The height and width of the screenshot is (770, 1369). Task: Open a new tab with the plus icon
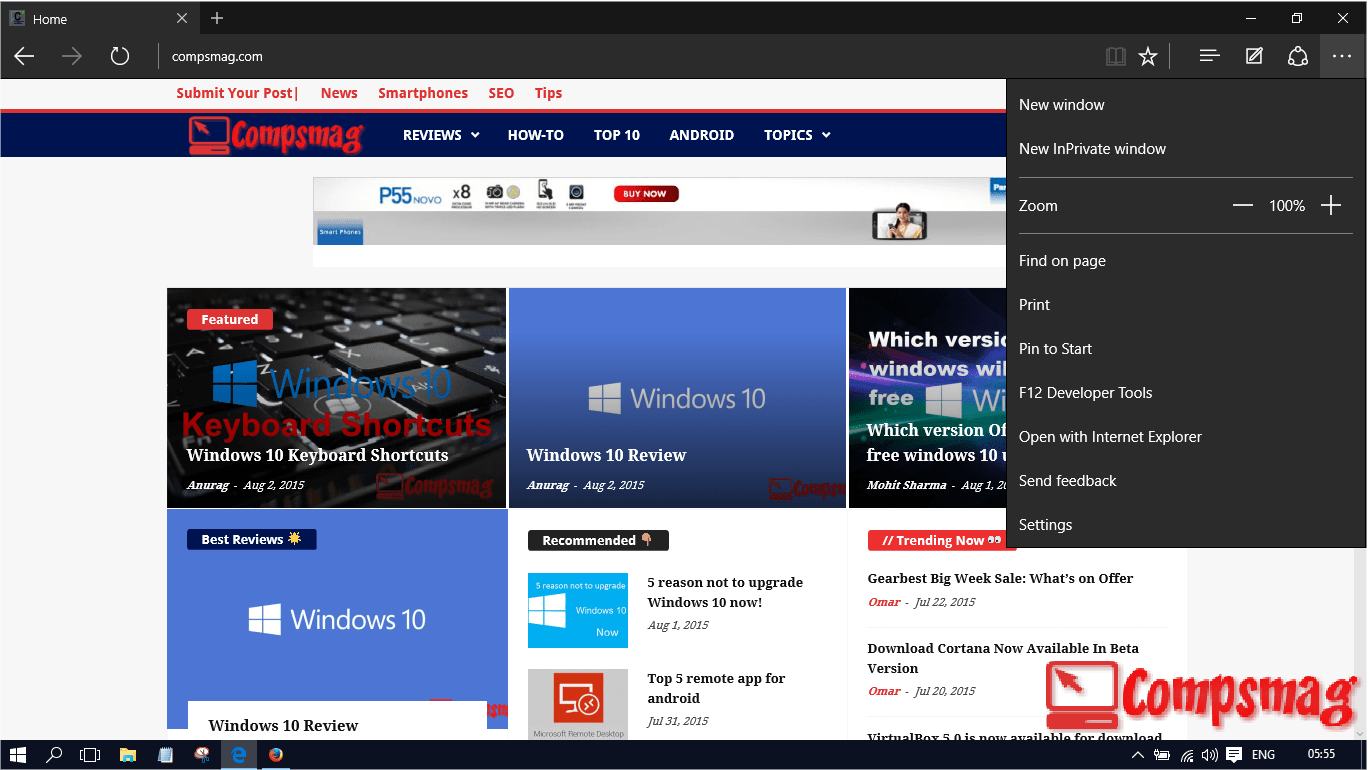[216, 18]
